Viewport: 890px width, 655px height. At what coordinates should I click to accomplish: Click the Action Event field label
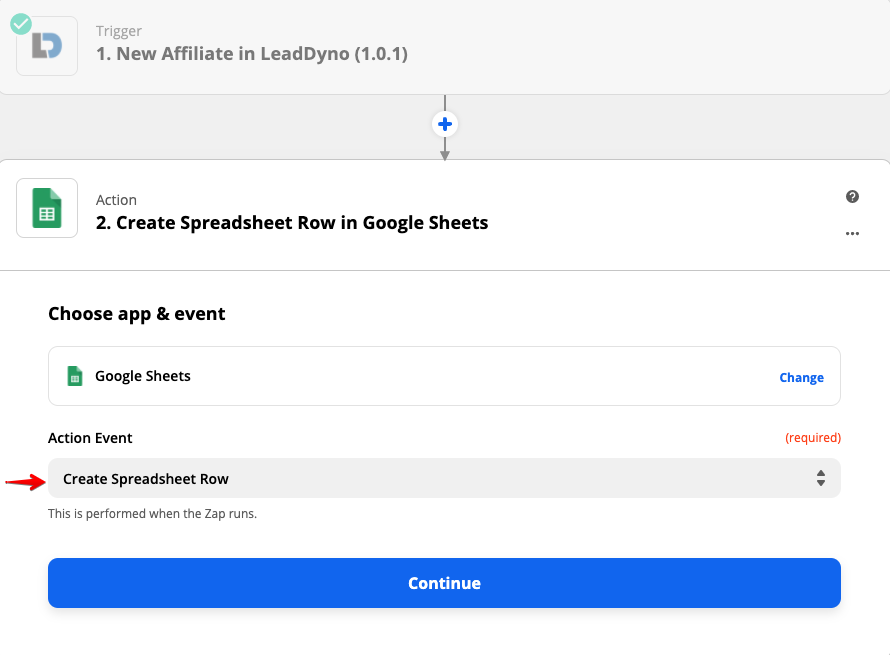pyautogui.click(x=90, y=438)
